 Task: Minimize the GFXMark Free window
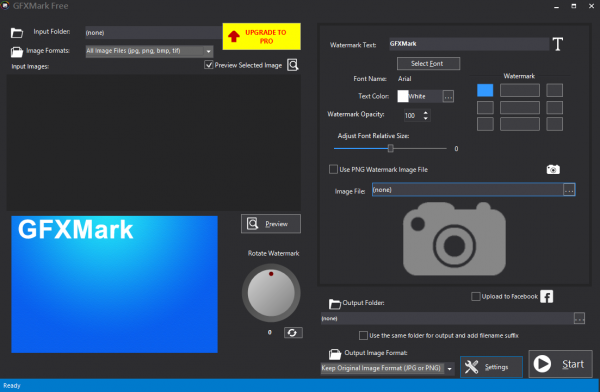(x=556, y=6)
